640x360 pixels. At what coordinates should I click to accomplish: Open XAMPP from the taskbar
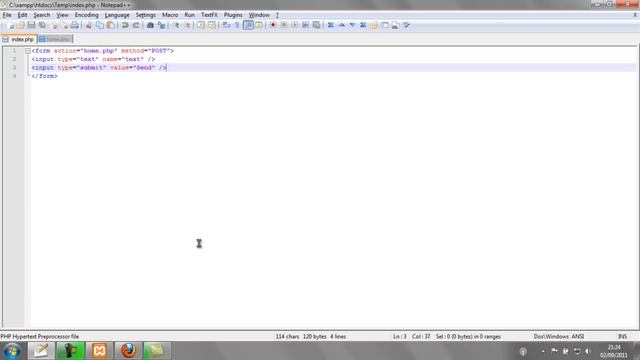(99, 351)
